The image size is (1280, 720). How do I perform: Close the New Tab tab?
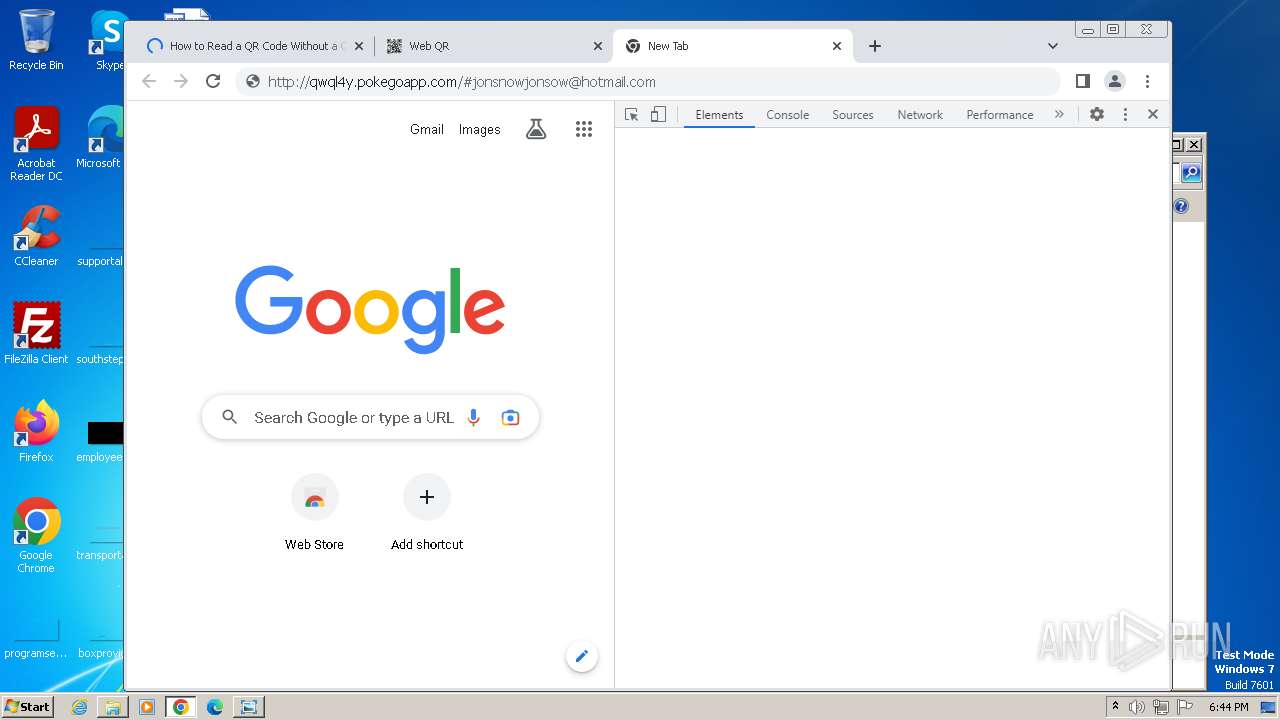[837, 46]
